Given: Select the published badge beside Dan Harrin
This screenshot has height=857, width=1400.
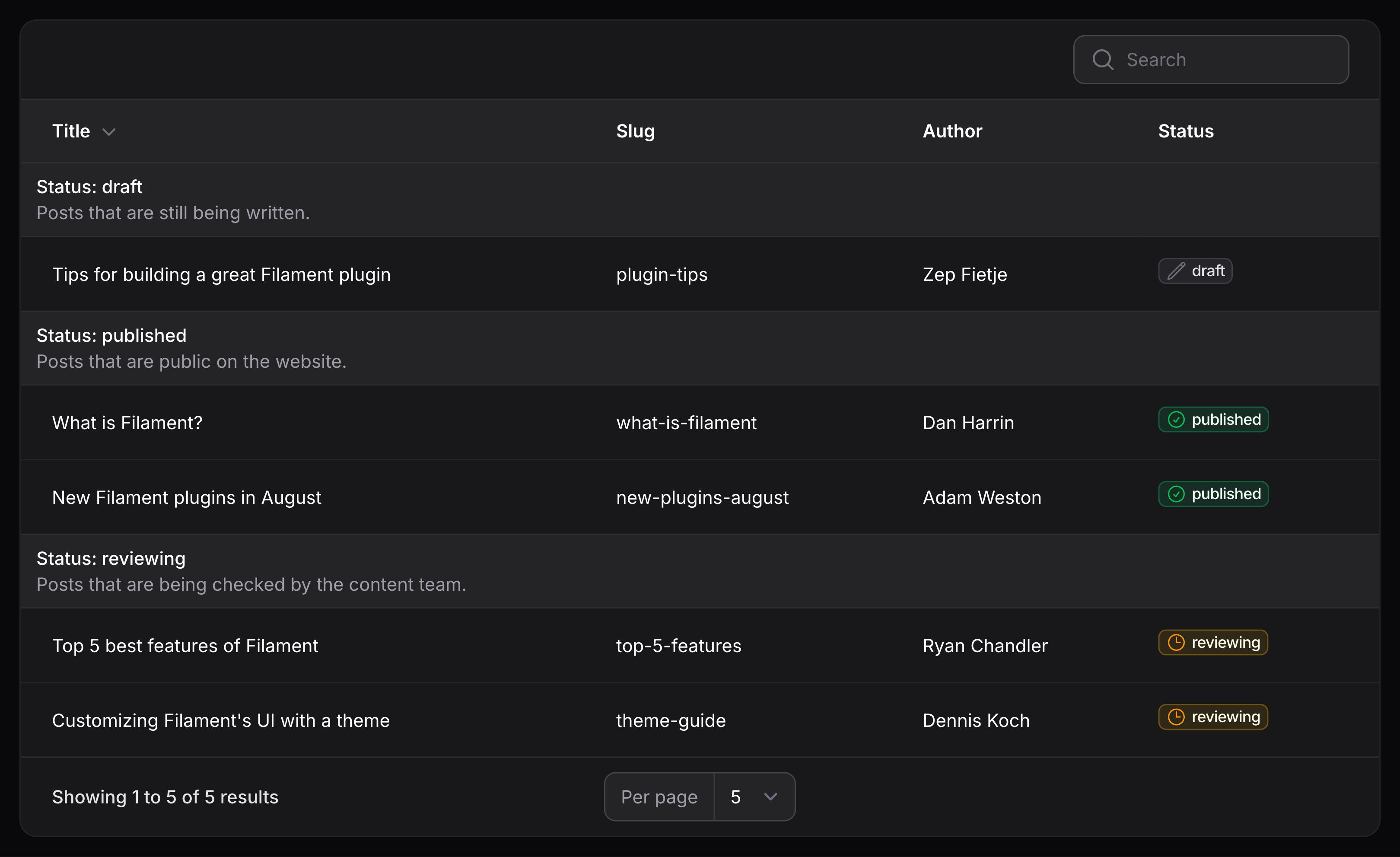Looking at the screenshot, I should pyautogui.click(x=1214, y=420).
